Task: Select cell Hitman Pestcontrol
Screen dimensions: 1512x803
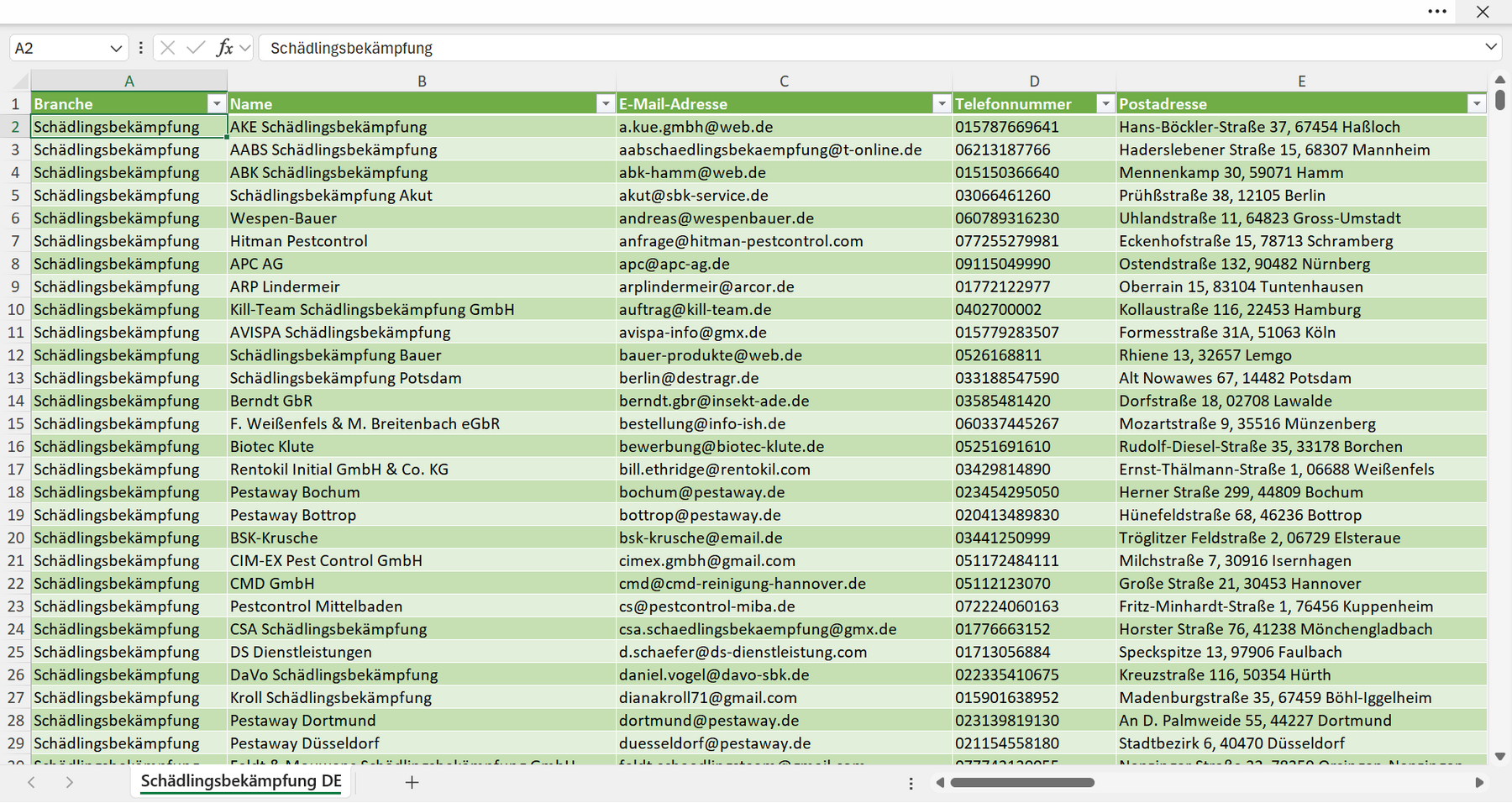Action: point(422,241)
